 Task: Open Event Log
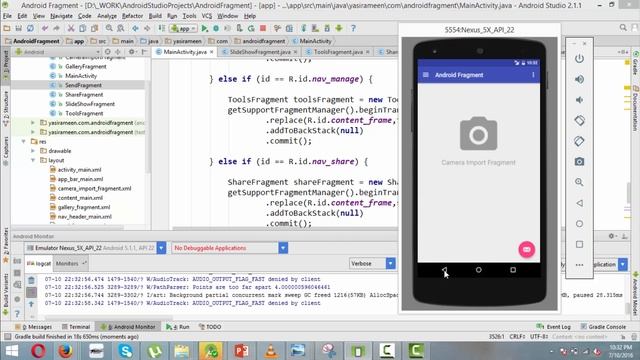pyautogui.click(x=554, y=327)
